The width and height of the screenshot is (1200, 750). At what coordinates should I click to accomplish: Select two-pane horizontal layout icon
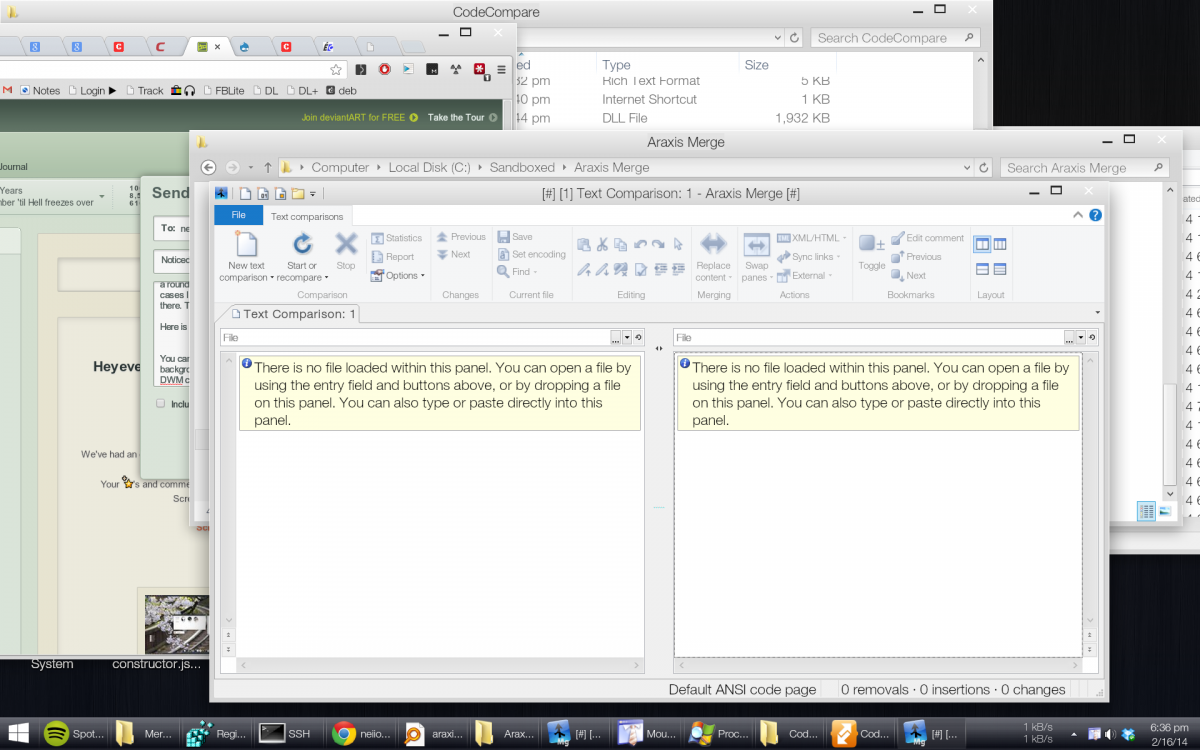tap(982, 269)
